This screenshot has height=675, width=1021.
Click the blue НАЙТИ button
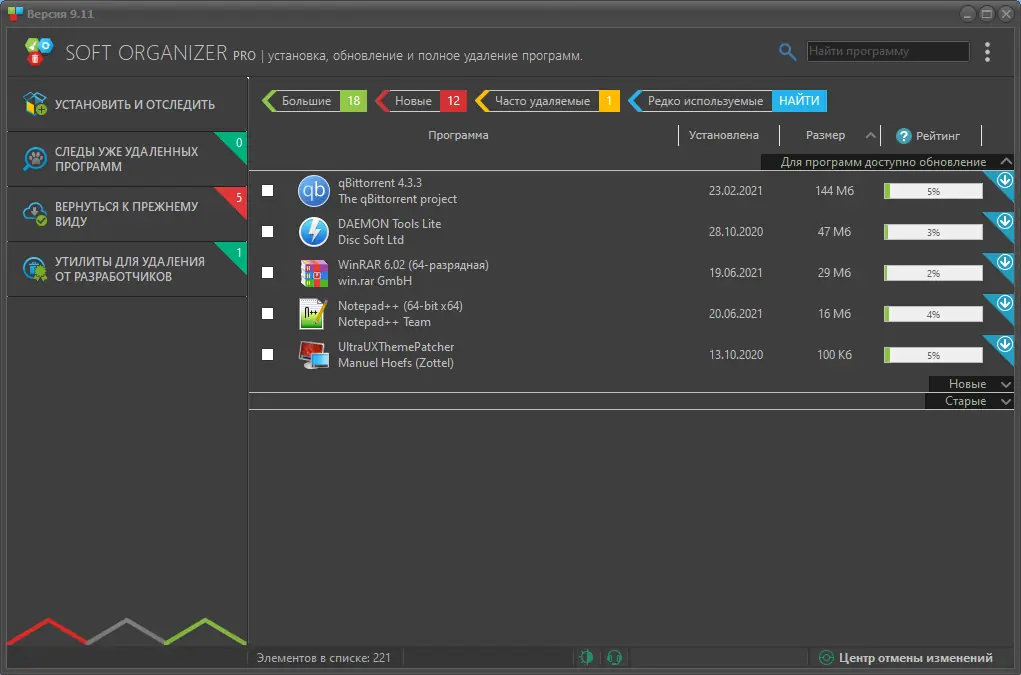click(x=799, y=101)
